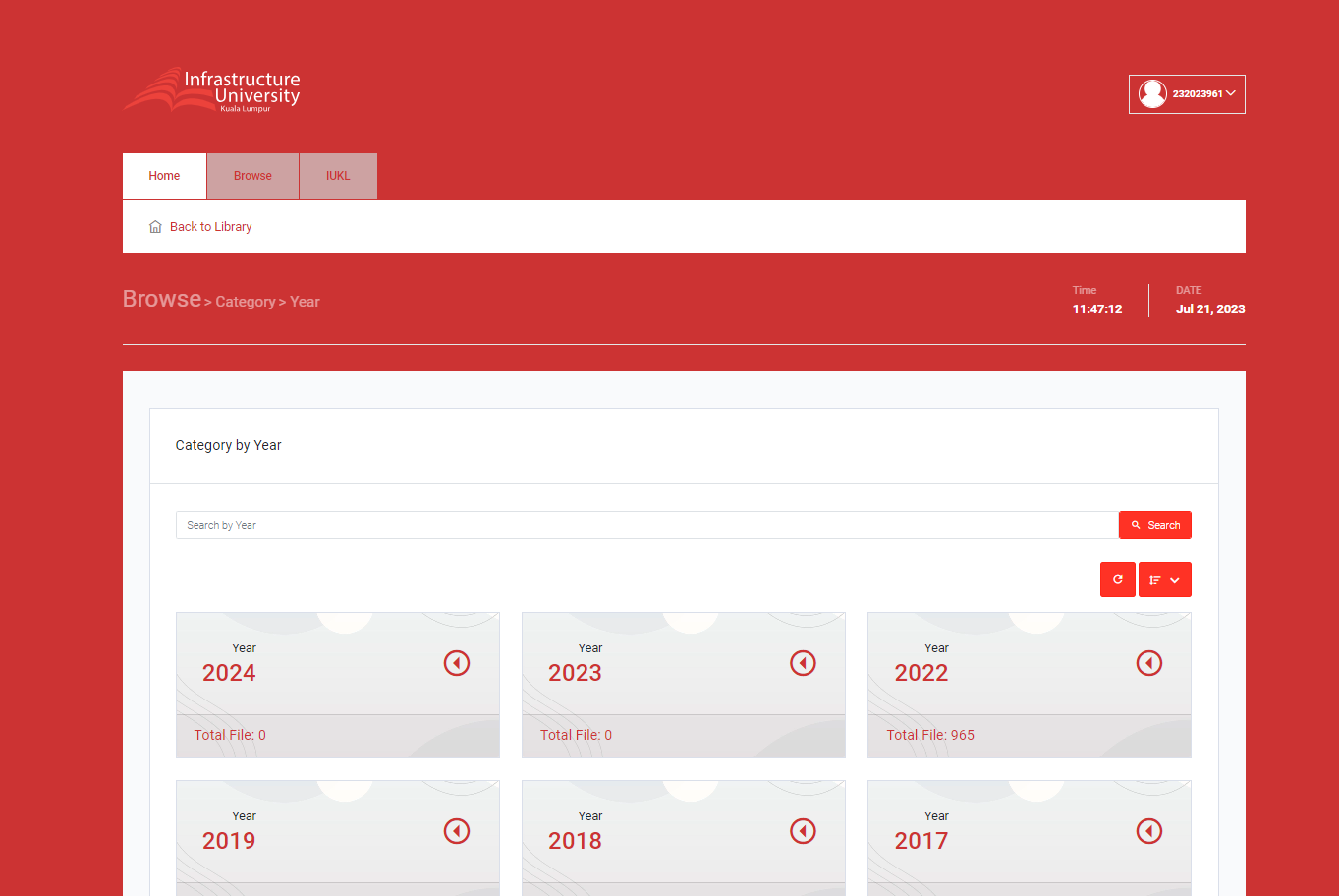Click the refresh icon button
The image size is (1339, 896).
1118,580
